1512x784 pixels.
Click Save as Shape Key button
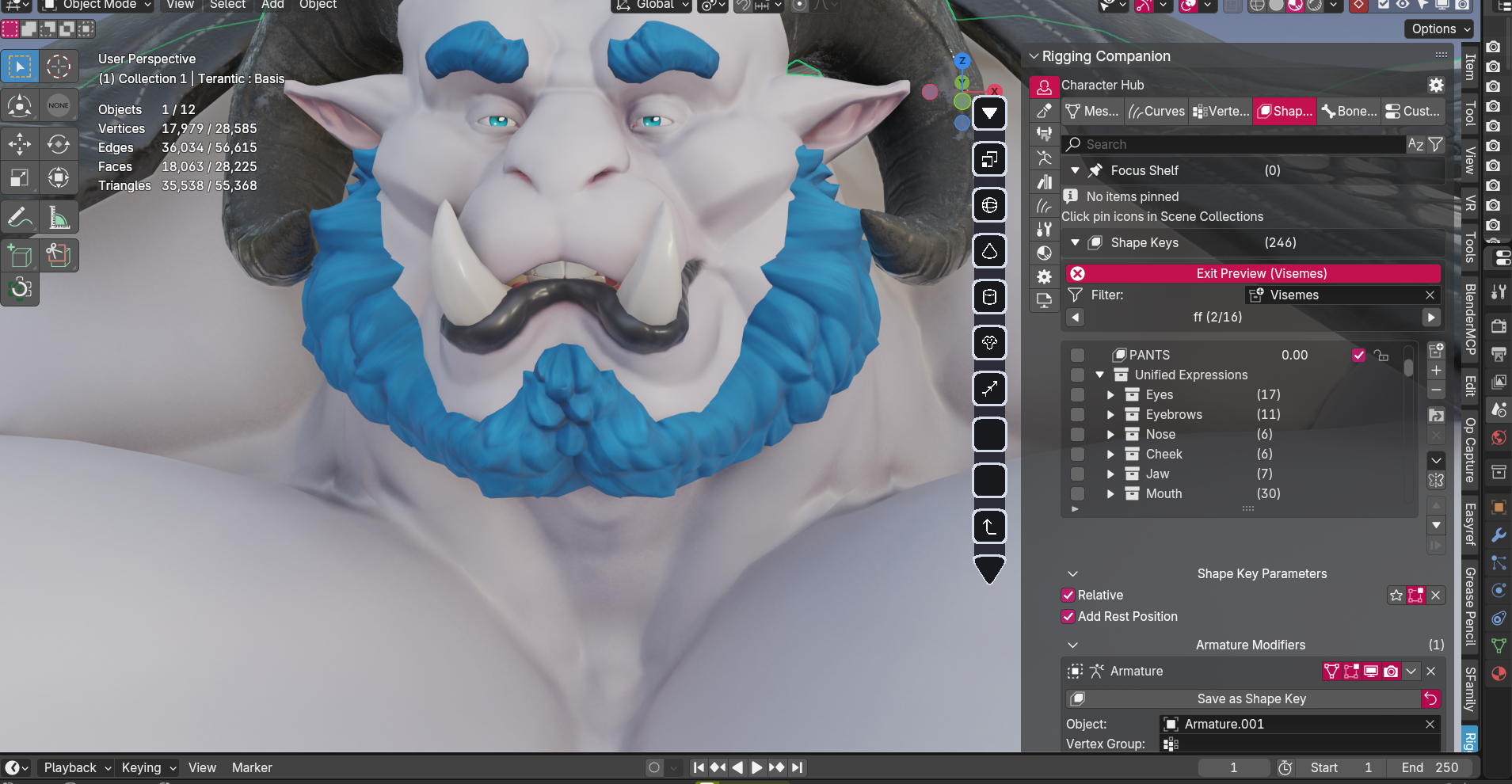coord(1251,698)
